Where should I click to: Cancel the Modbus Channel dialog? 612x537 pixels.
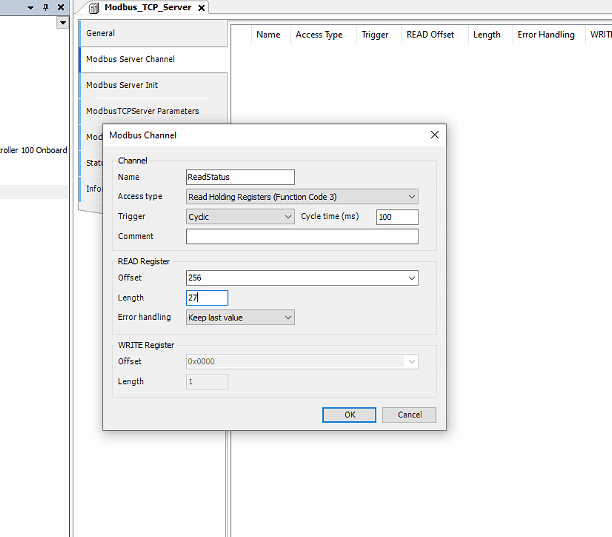pos(409,415)
